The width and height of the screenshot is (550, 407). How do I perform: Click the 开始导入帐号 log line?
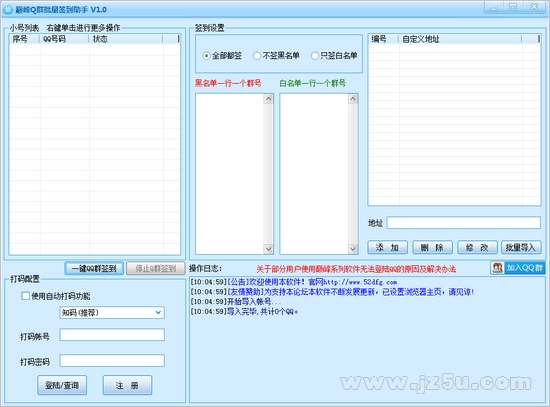pos(236,302)
